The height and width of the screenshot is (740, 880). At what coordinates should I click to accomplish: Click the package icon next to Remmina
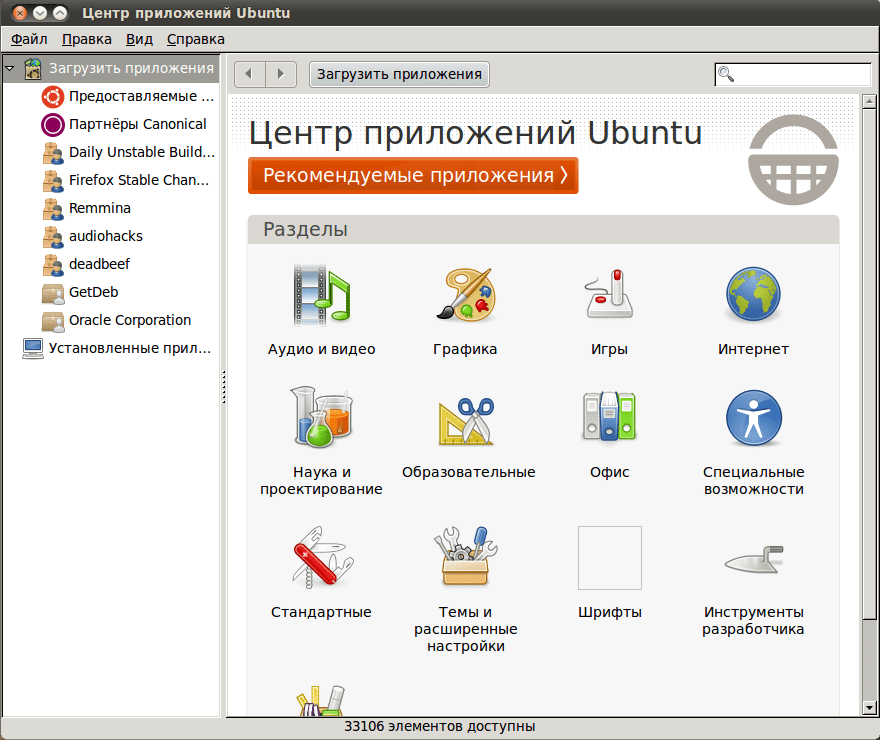pyautogui.click(x=53, y=209)
